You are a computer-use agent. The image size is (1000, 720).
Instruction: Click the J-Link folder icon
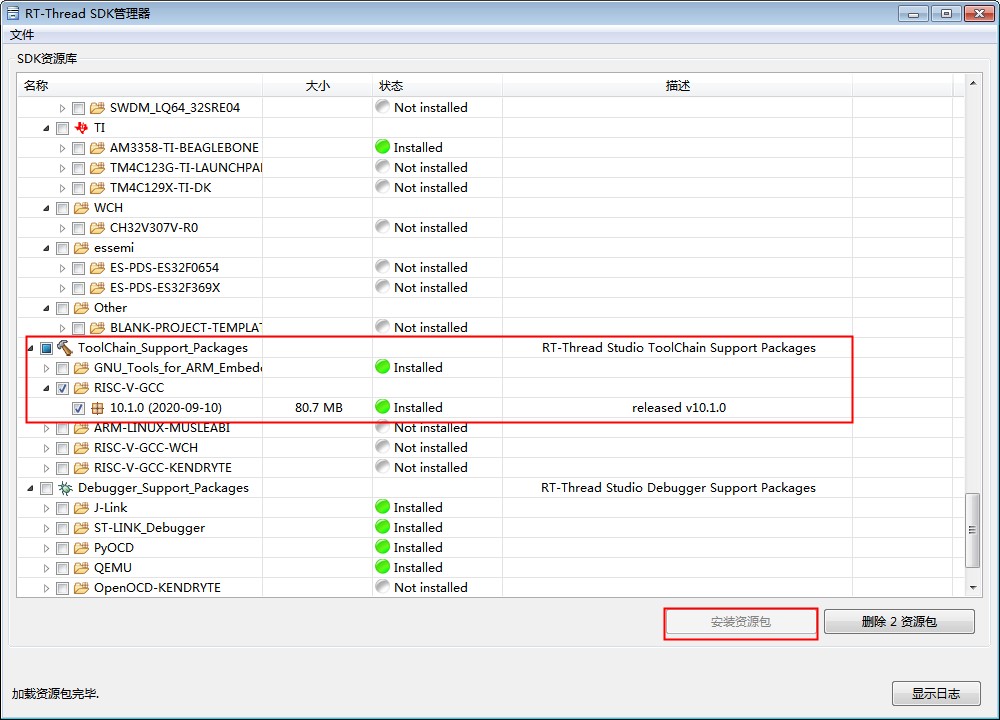tap(81, 508)
